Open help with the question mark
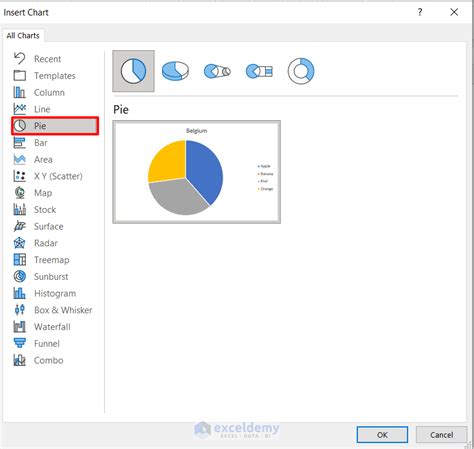This screenshot has height=449, width=474. pos(420,12)
